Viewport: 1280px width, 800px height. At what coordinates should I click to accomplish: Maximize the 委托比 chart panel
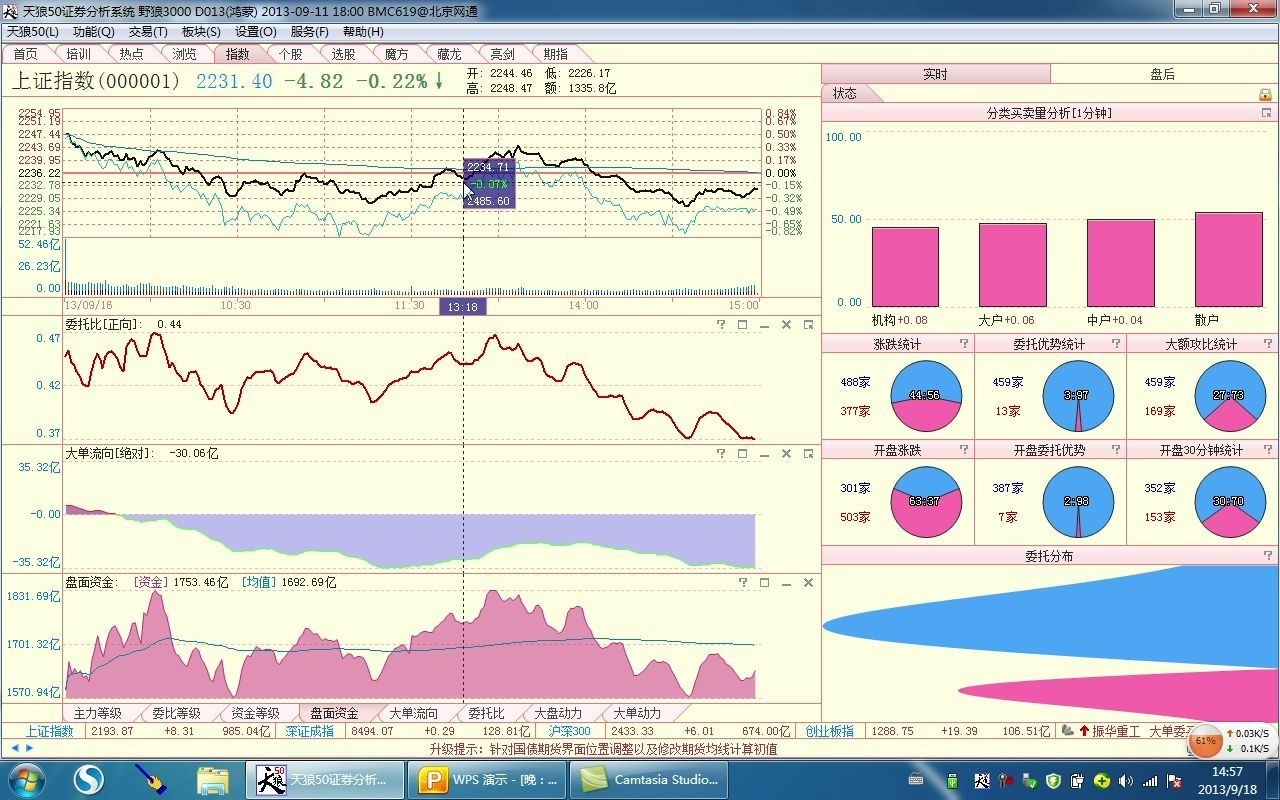point(742,324)
